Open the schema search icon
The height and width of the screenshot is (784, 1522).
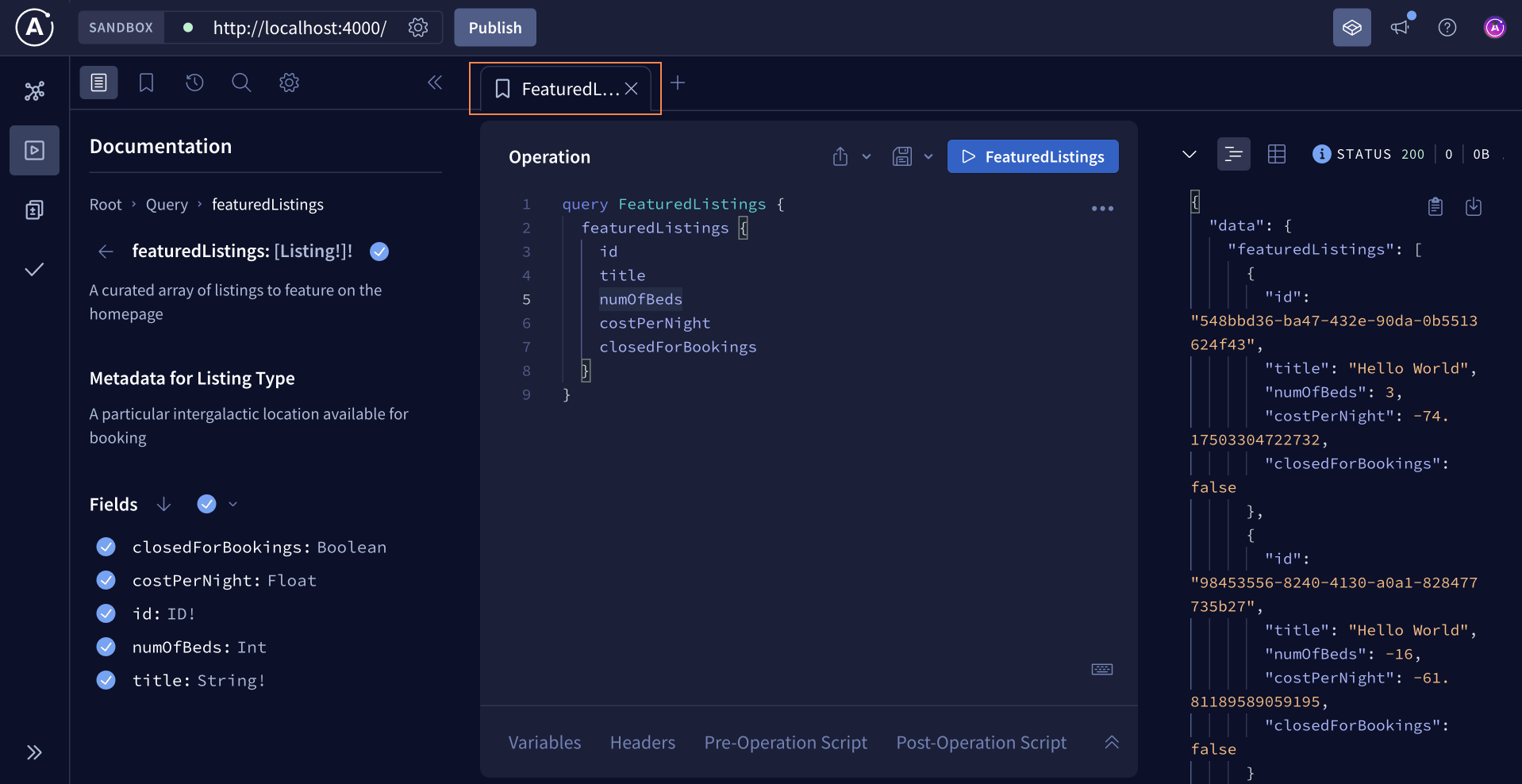(241, 83)
